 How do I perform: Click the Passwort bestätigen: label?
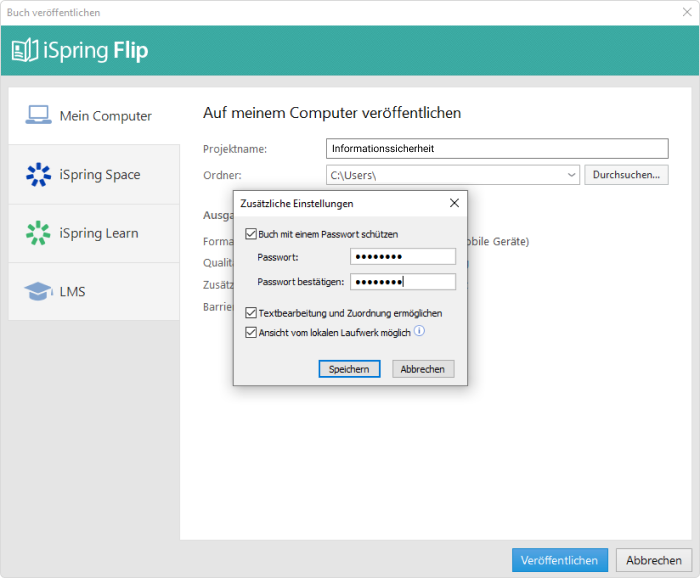pyautogui.click(x=300, y=282)
